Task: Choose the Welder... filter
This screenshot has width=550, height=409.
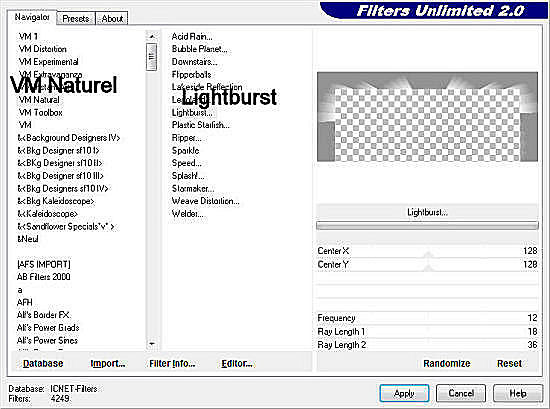Action: (188, 214)
